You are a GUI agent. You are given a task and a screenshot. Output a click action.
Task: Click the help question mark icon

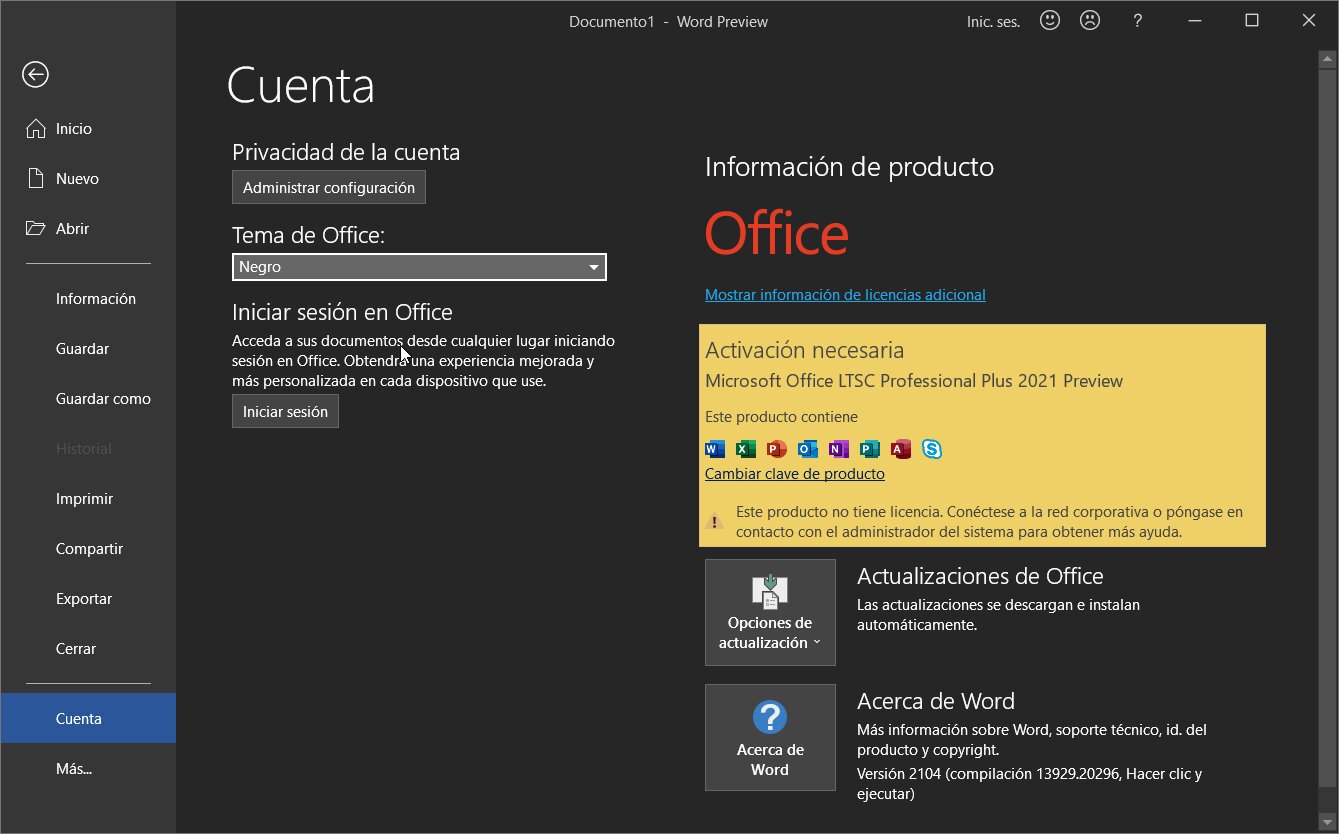point(1137,20)
